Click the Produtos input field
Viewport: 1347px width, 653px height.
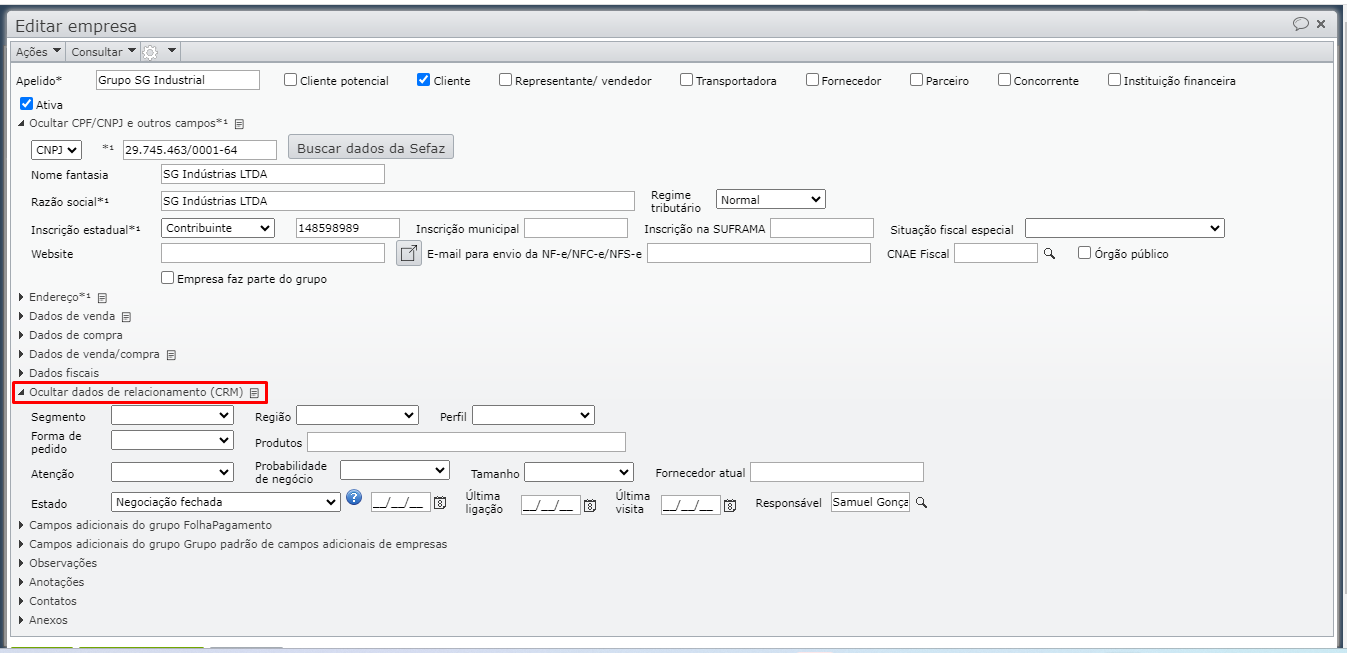[466, 442]
